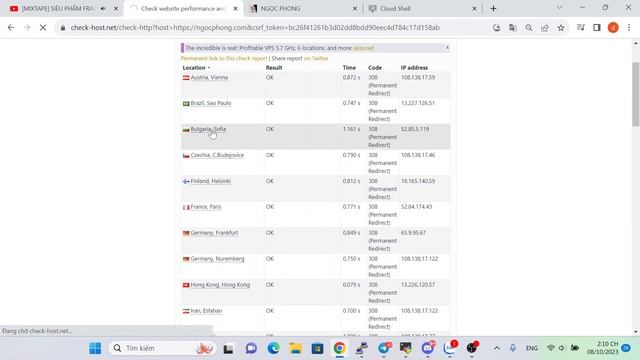Open the Bulgaria, Sofia location link
Screen dimensions: 640x360
click(x=208, y=129)
